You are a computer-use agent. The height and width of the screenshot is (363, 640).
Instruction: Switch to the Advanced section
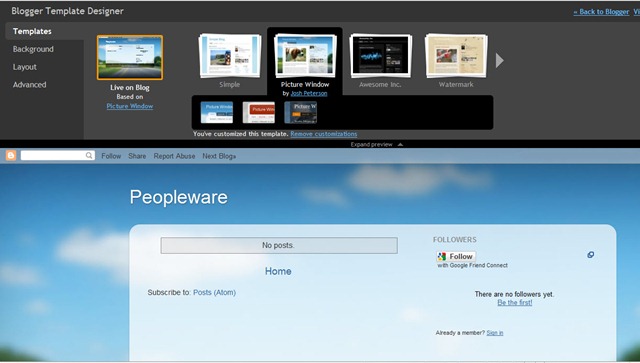coord(29,85)
